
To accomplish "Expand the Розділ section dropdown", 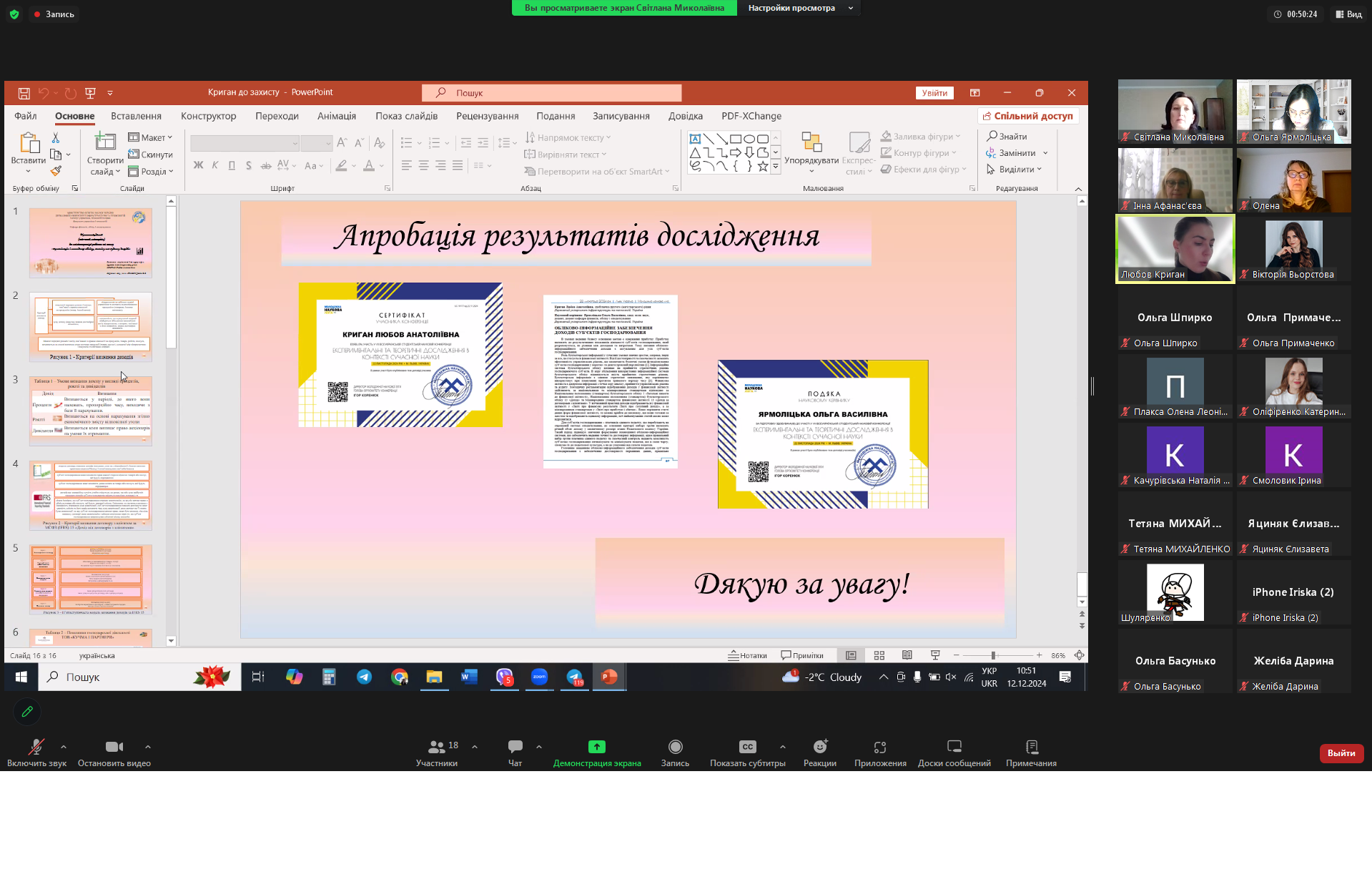I will 151,172.
